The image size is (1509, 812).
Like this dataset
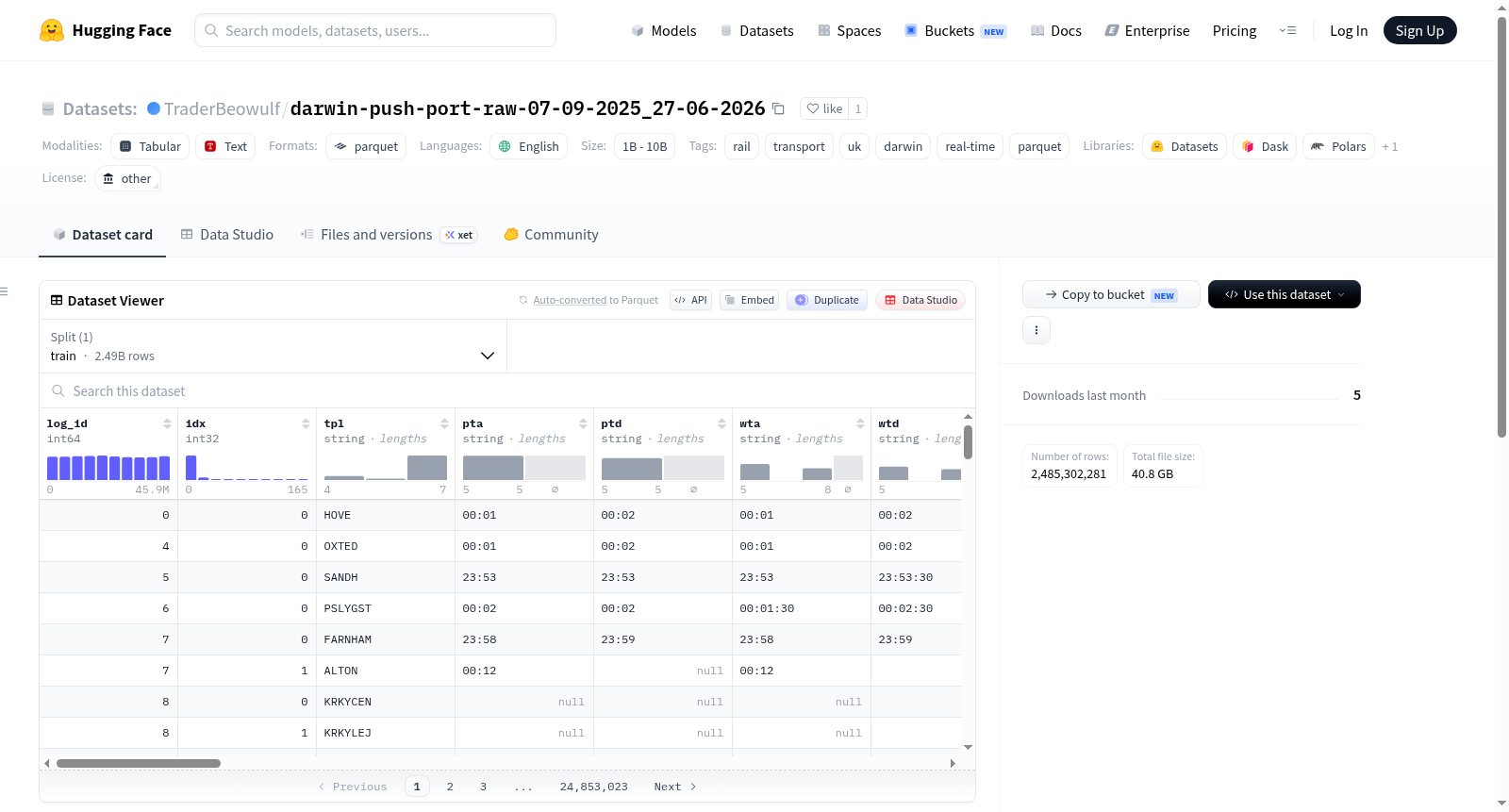(824, 108)
